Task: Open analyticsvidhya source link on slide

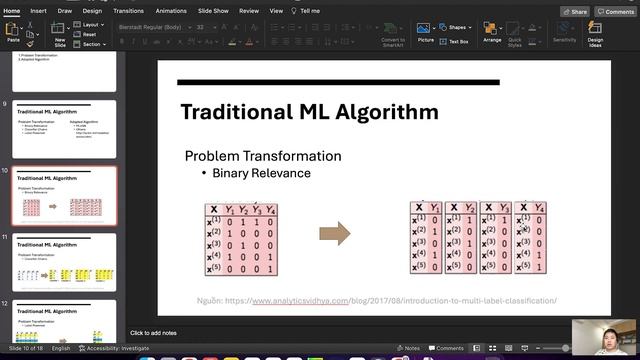Action: [x=300, y=301]
